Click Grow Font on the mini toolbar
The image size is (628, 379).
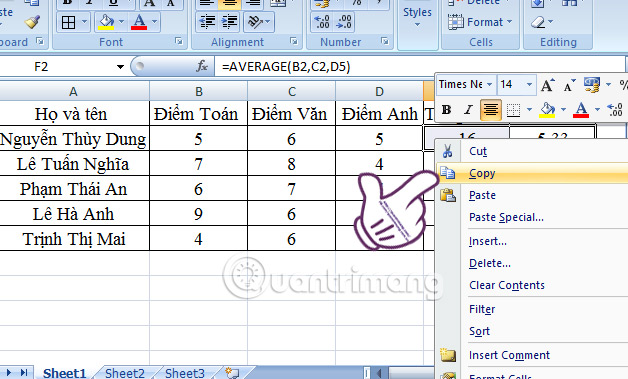pos(547,85)
